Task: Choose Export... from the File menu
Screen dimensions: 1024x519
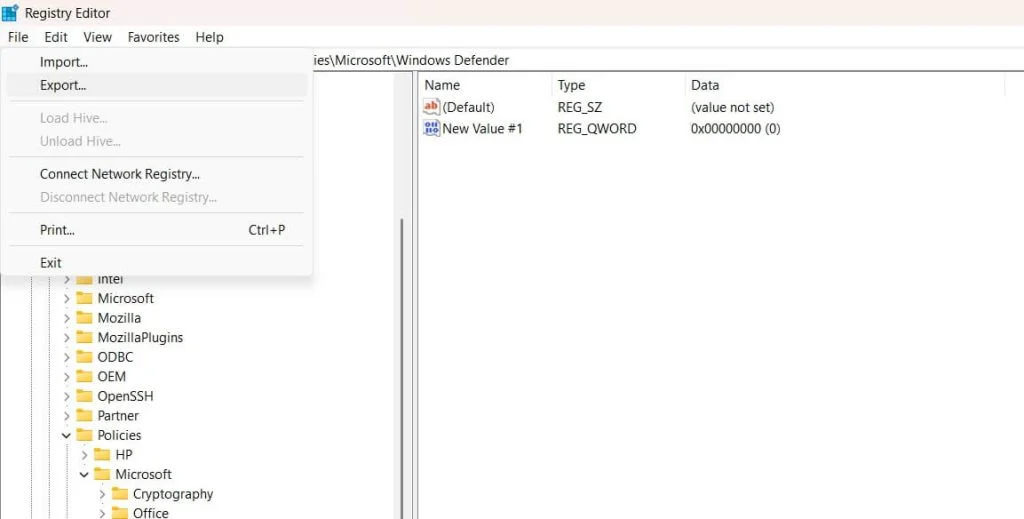Action: click(x=63, y=86)
